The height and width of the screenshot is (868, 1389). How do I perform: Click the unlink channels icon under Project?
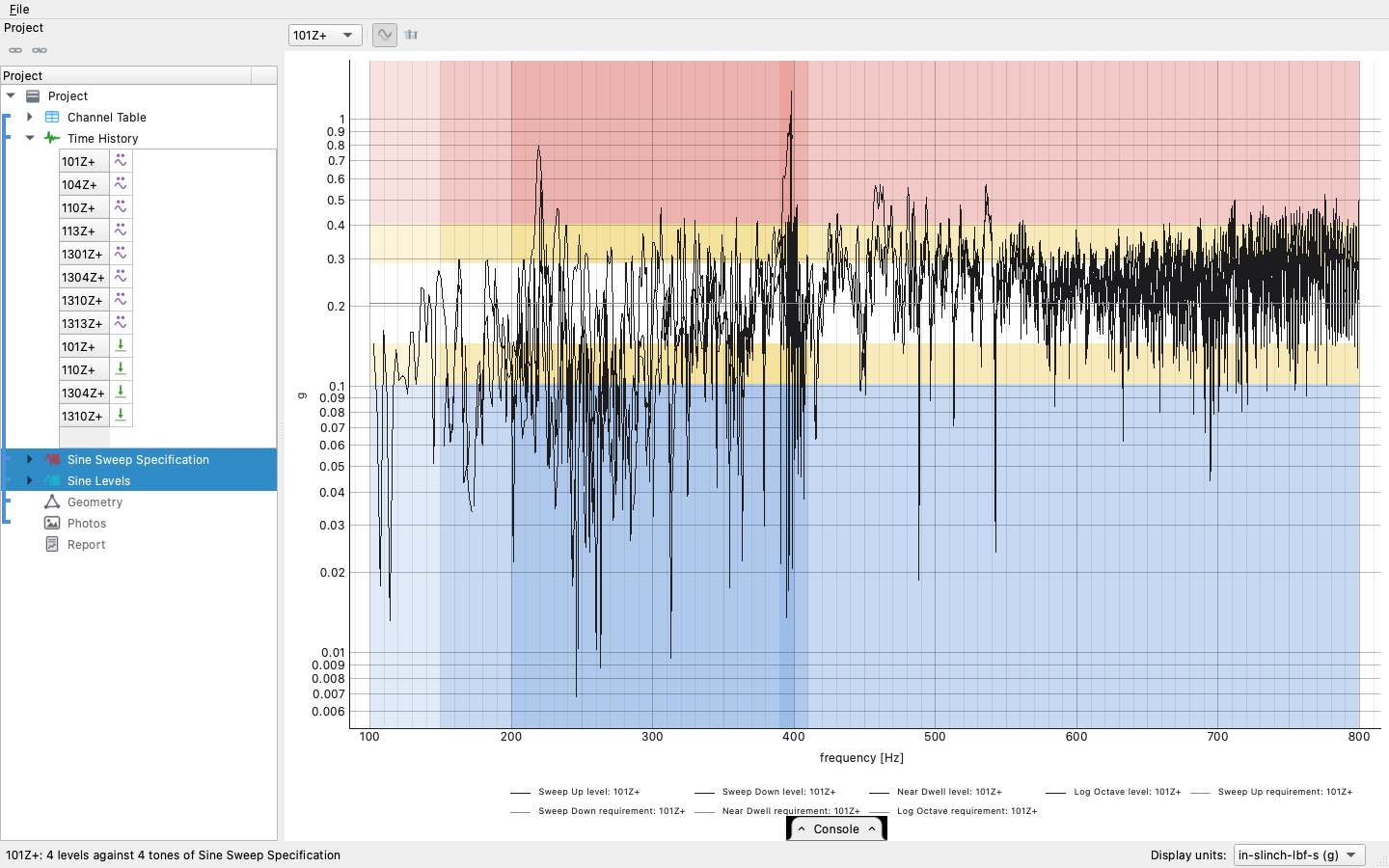coord(40,50)
